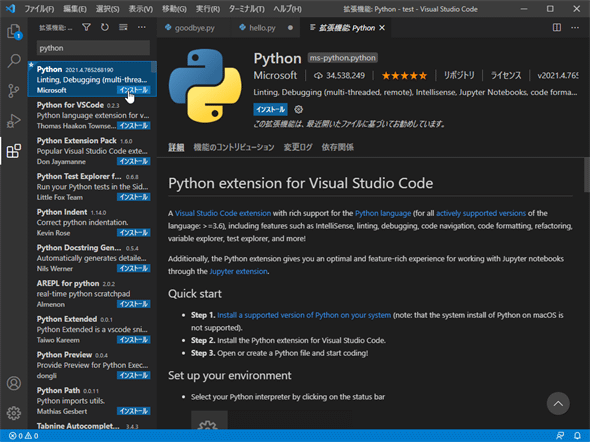Open the 移動(G) menu

coord(174,9)
